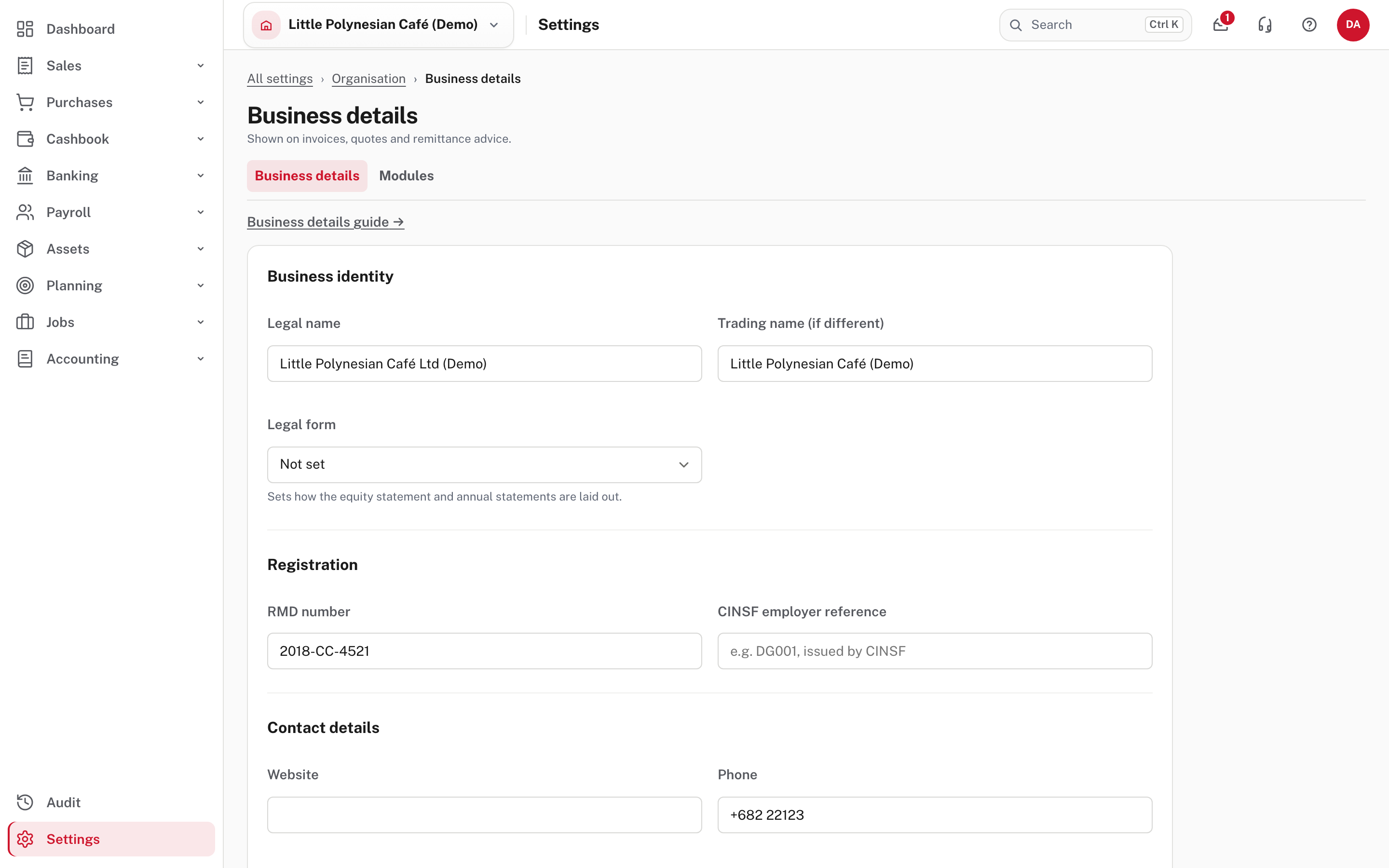Screen dimensions: 1389x868
Task: Click the Search box in header
Action: coord(1095,25)
